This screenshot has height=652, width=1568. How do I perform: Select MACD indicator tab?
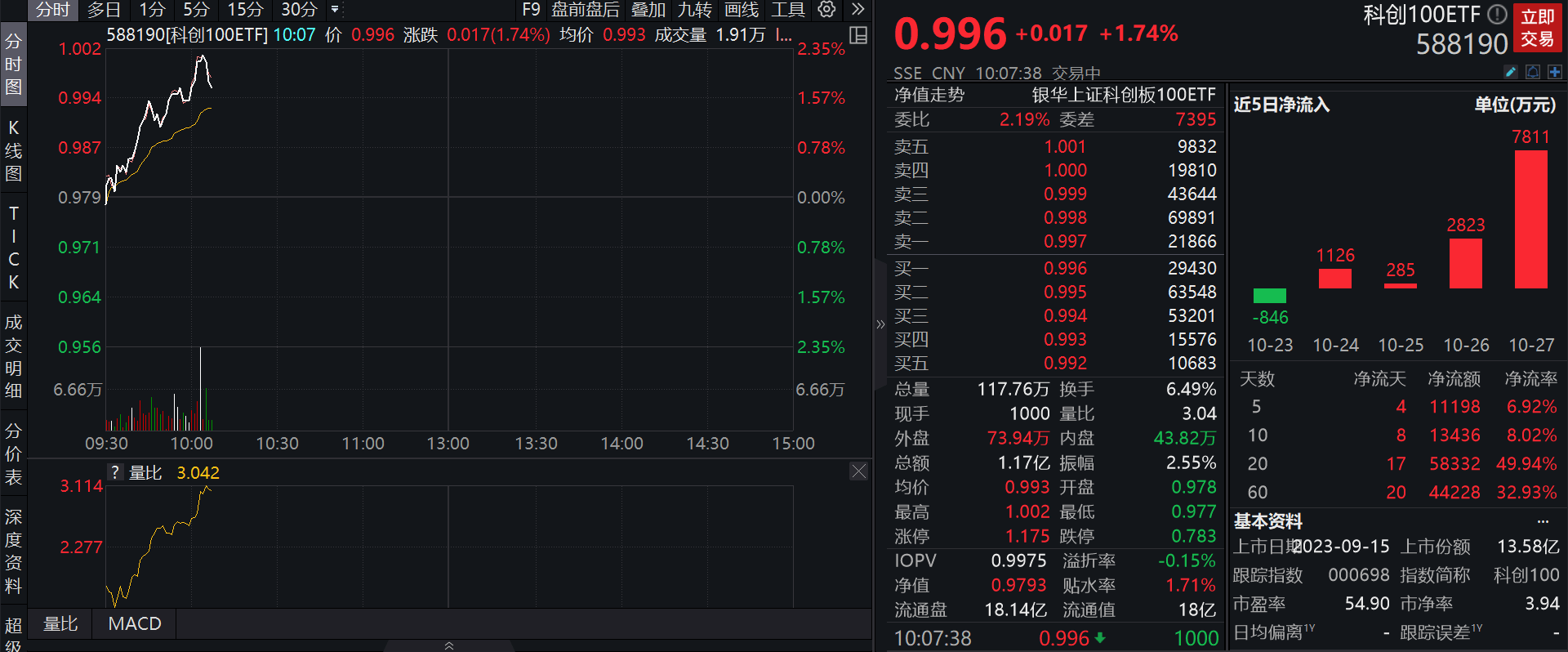tap(135, 624)
